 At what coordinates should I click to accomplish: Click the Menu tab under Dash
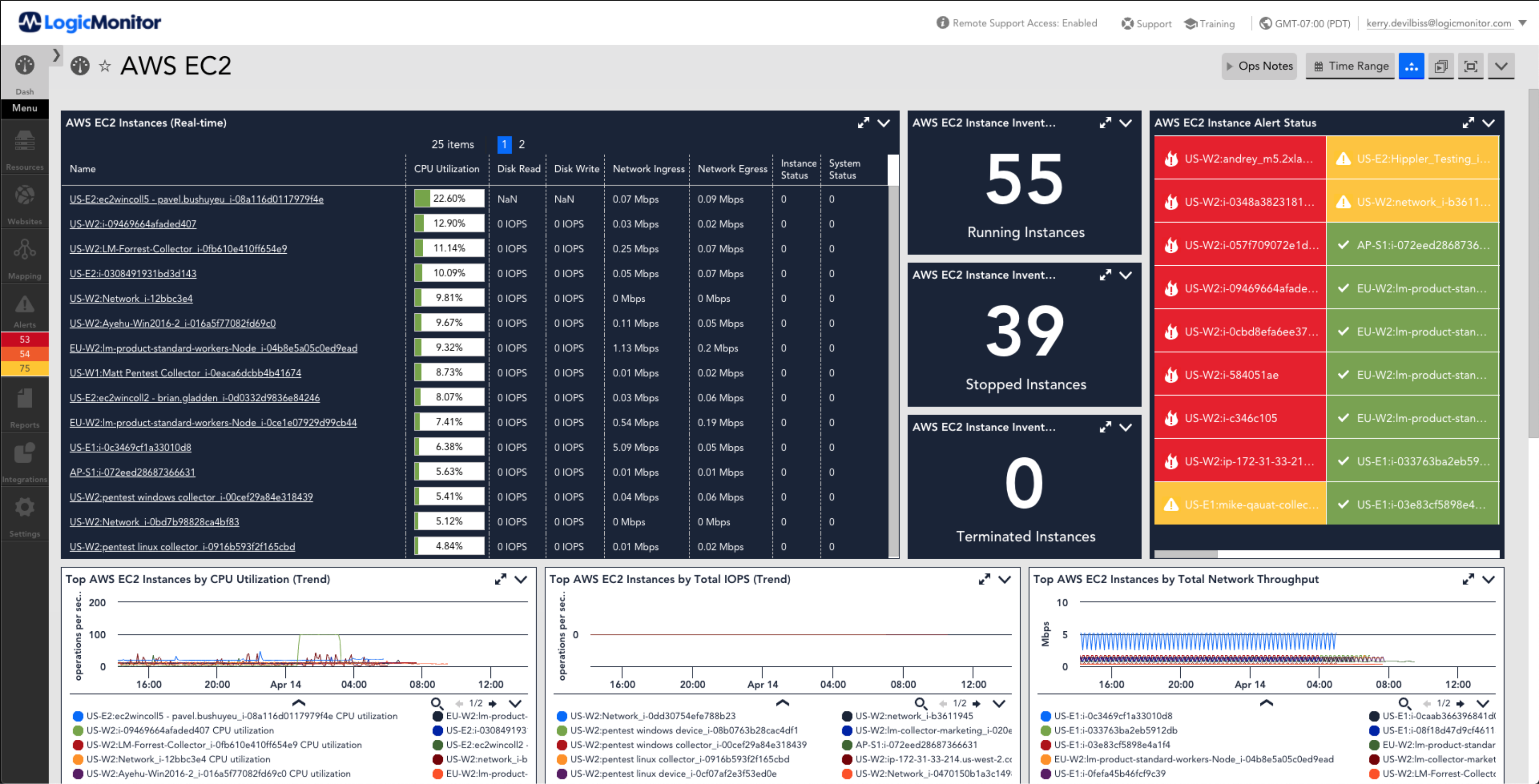24,108
